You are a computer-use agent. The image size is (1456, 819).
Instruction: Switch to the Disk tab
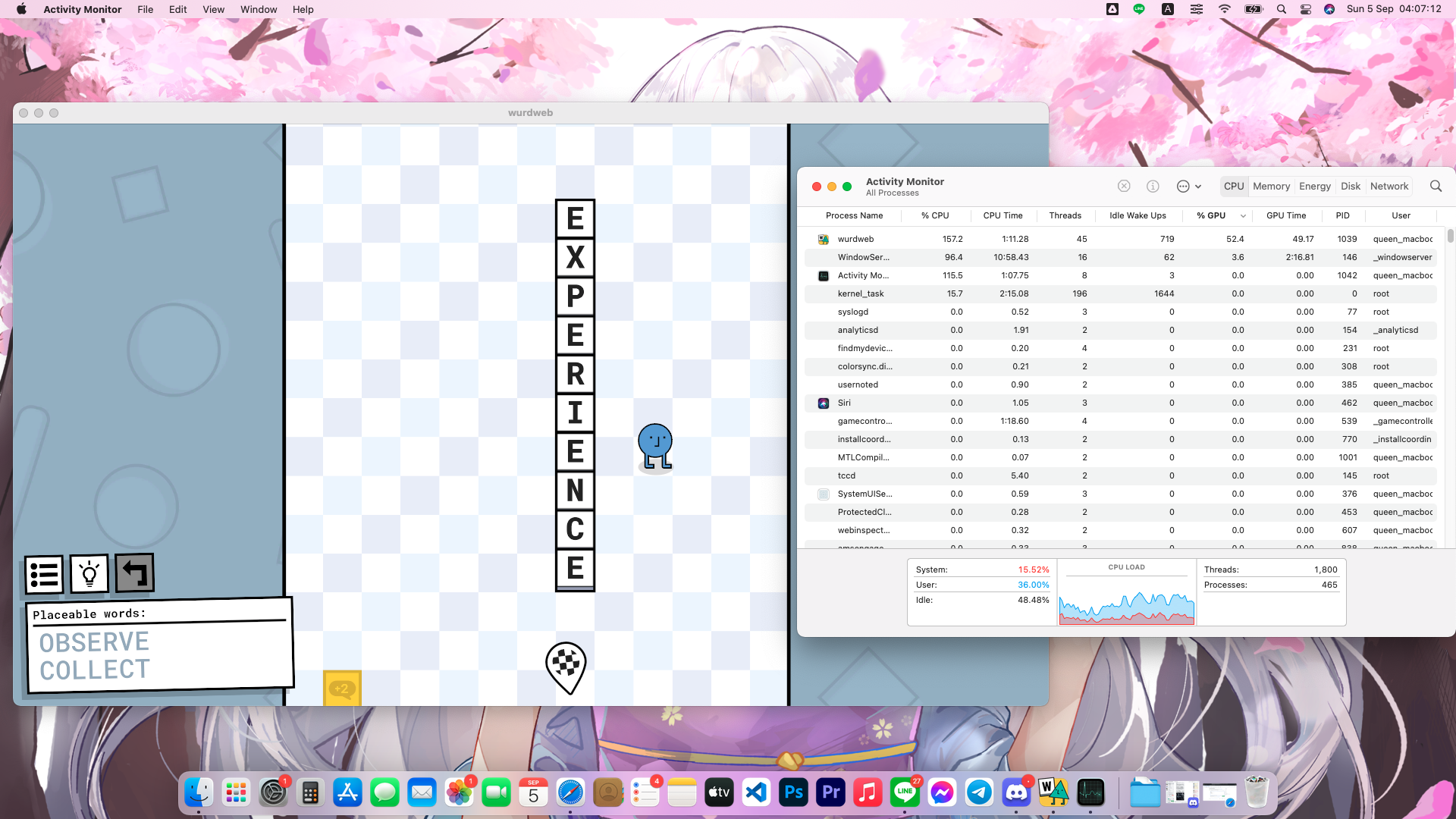[1350, 186]
